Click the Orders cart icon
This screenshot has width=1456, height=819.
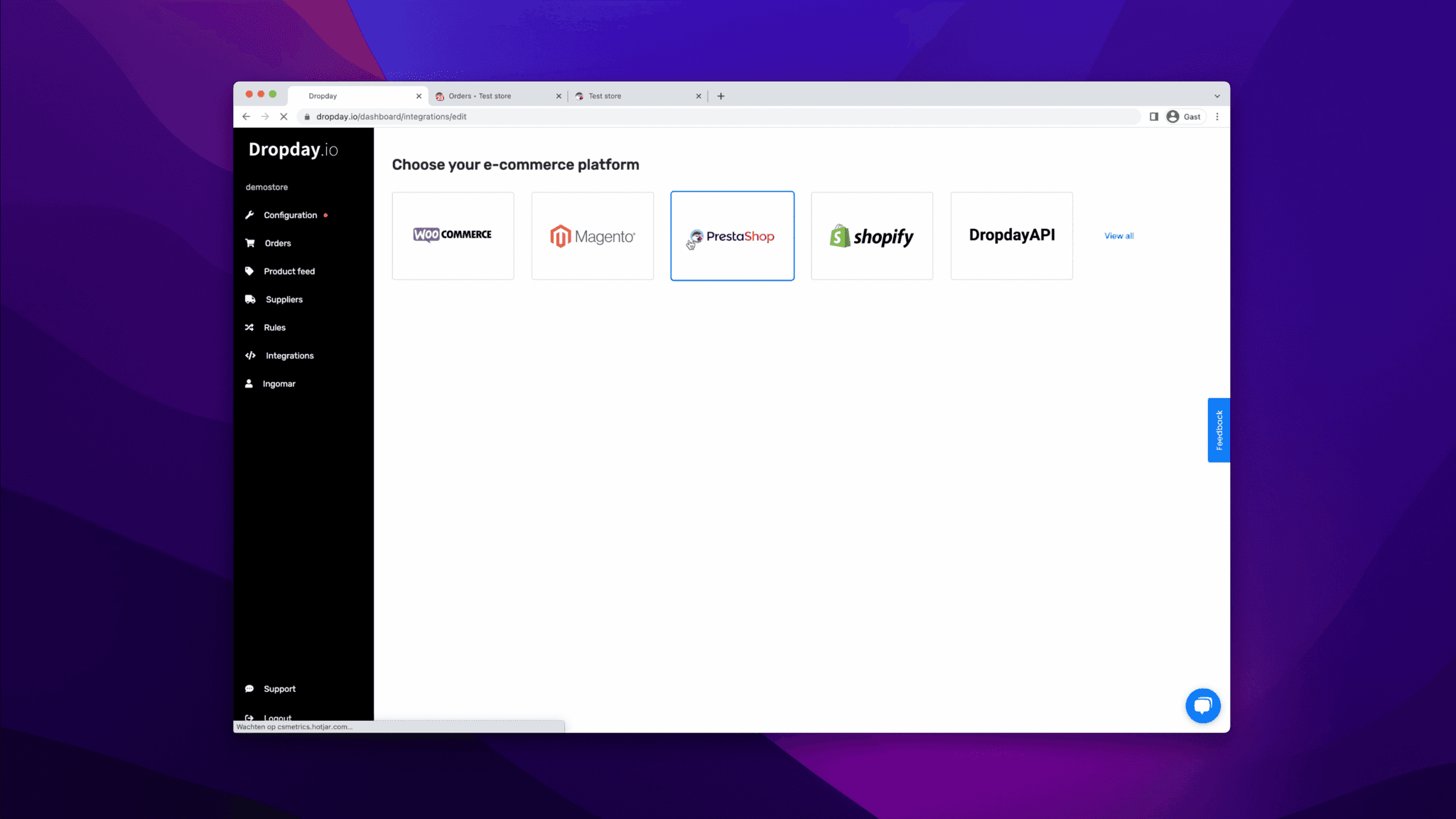(x=250, y=243)
